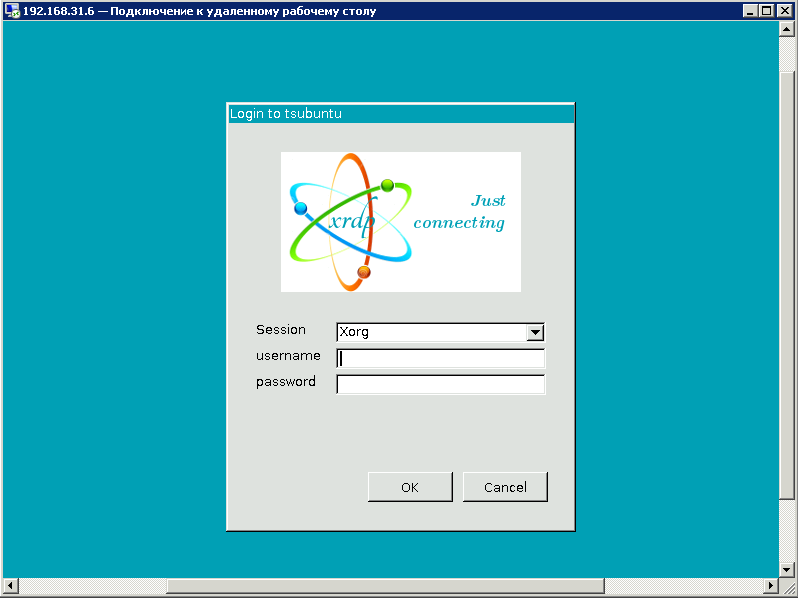This screenshot has height=598, width=798.
Task: Click the 'Just connecting' slogan text
Action: (x=460, y=212)
